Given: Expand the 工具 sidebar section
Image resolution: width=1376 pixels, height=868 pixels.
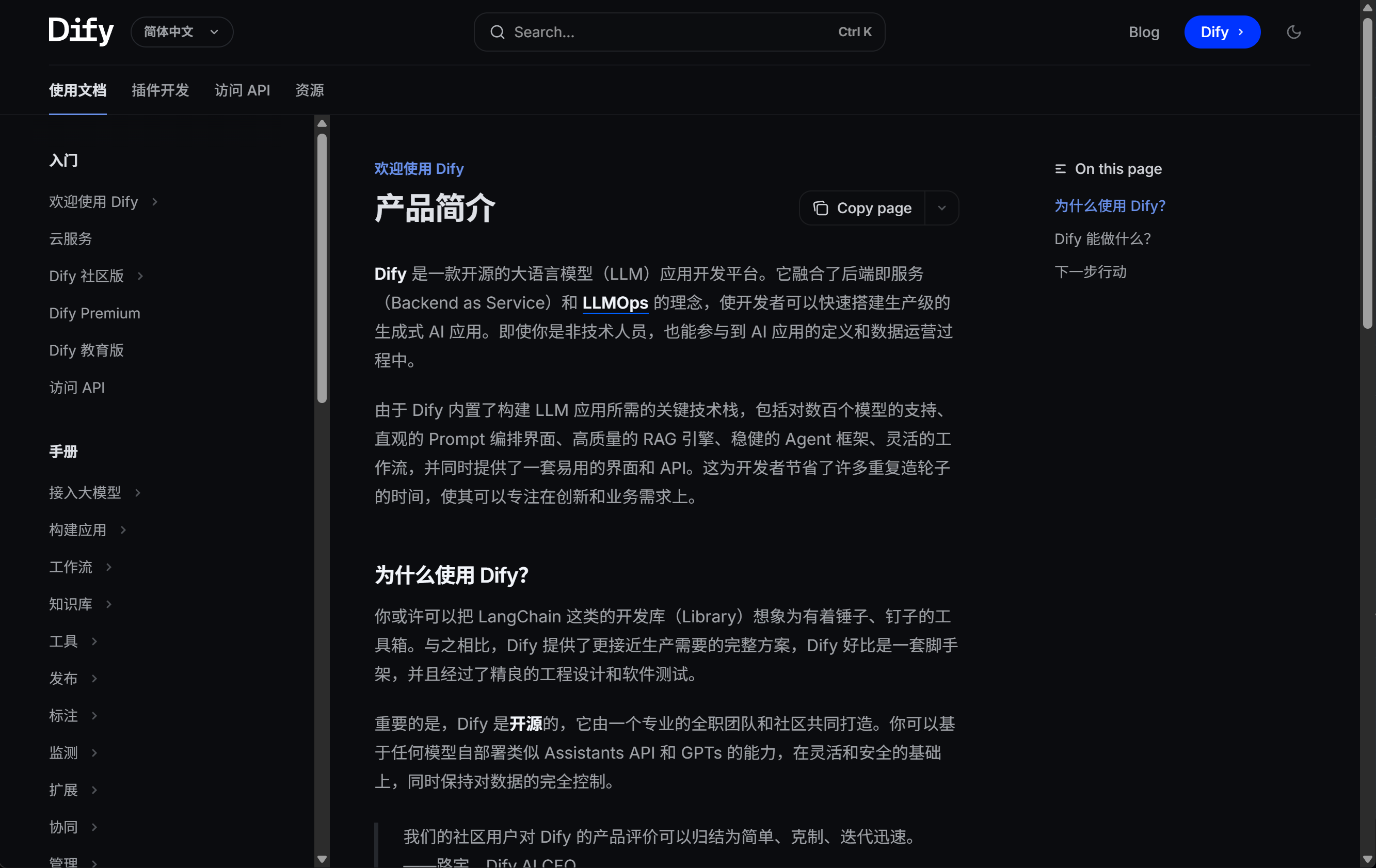Looking at the screenshot, I should 95,641.
